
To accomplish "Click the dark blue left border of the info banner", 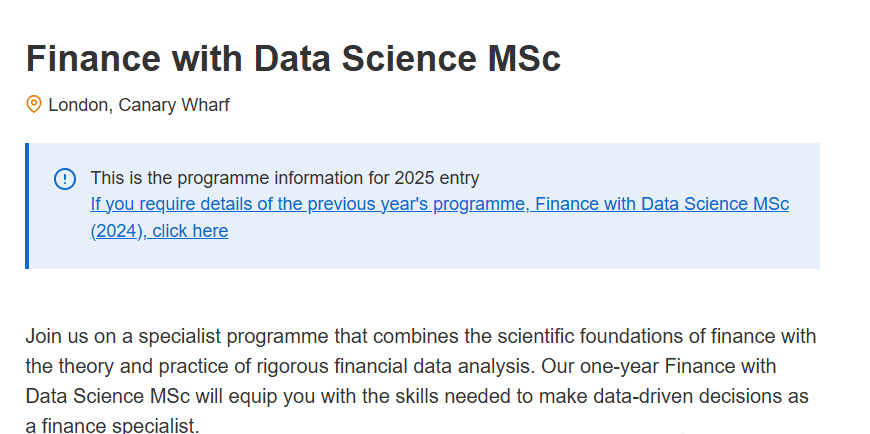I will point(27,206).
